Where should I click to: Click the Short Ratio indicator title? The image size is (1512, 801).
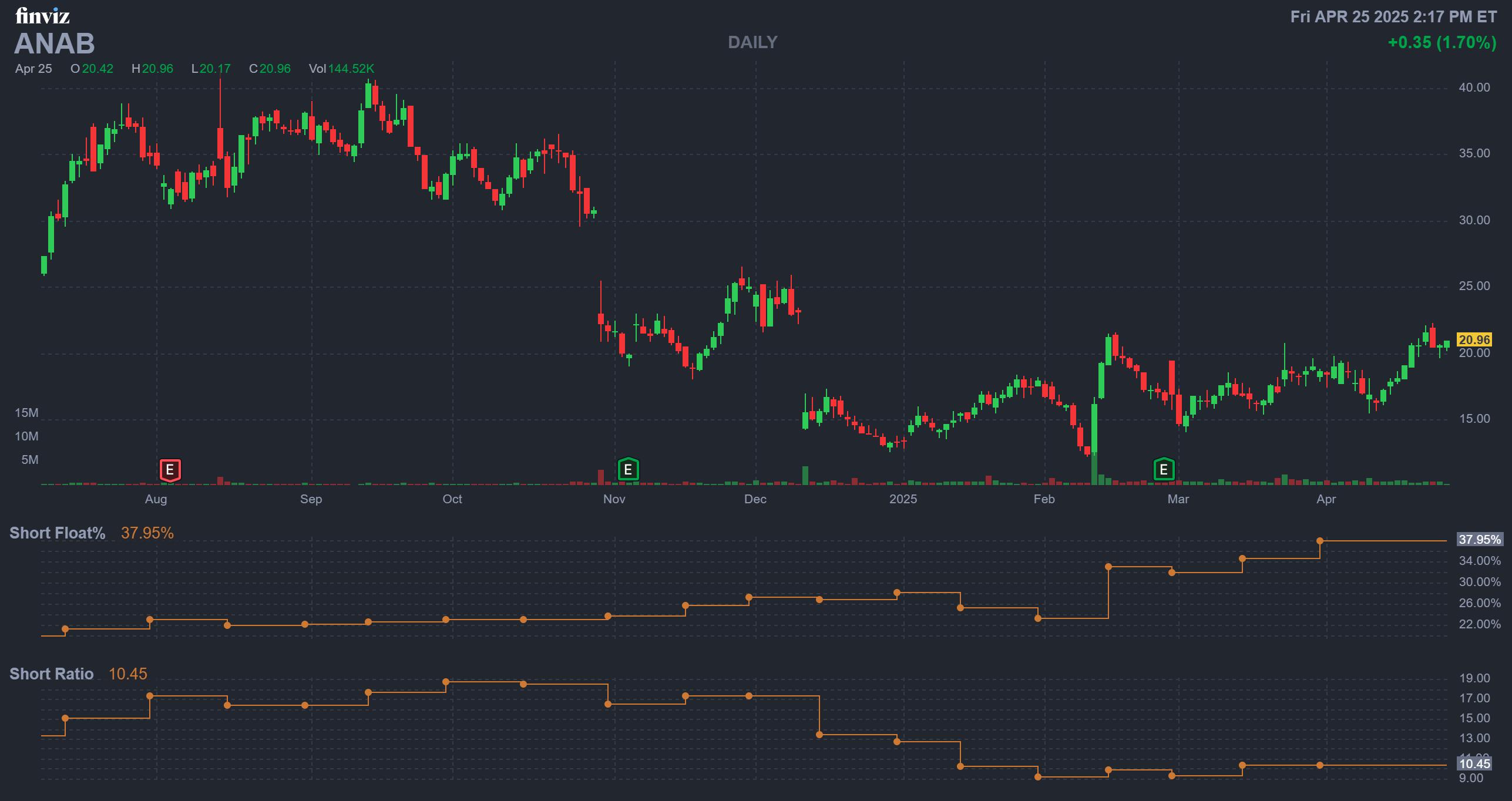point(52,674)
